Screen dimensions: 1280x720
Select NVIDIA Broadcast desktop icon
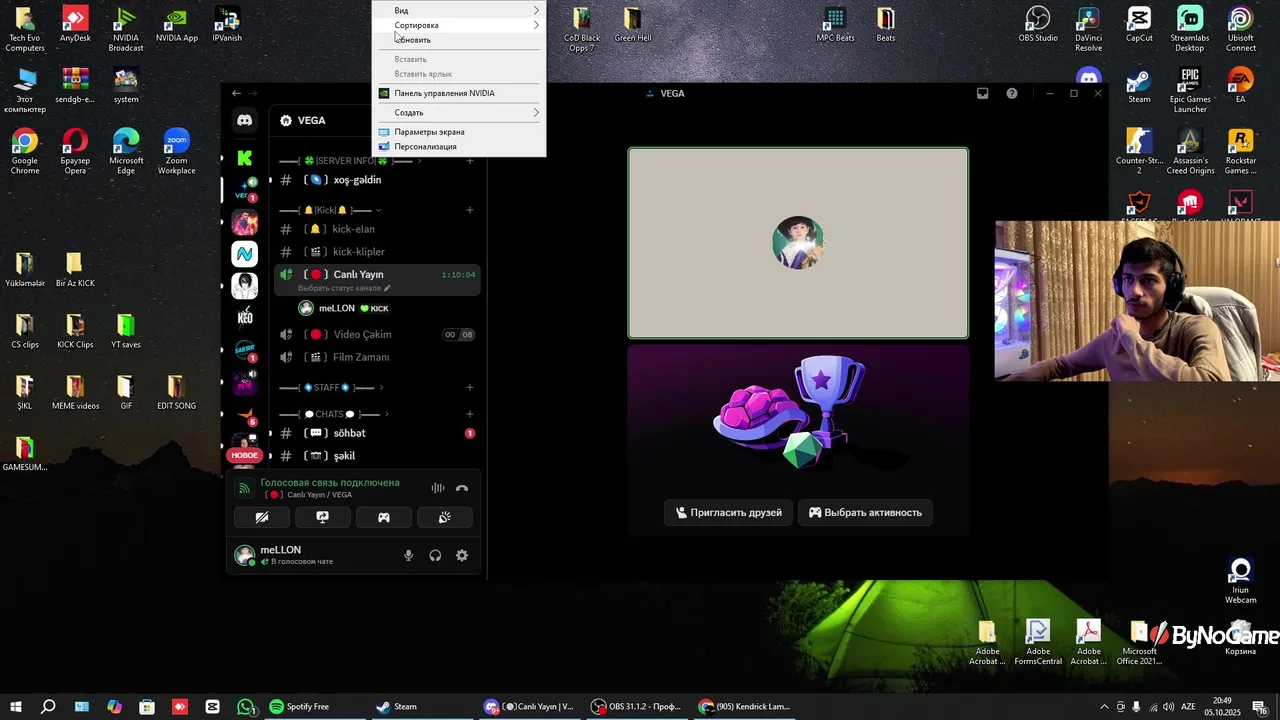pos(126,30)
